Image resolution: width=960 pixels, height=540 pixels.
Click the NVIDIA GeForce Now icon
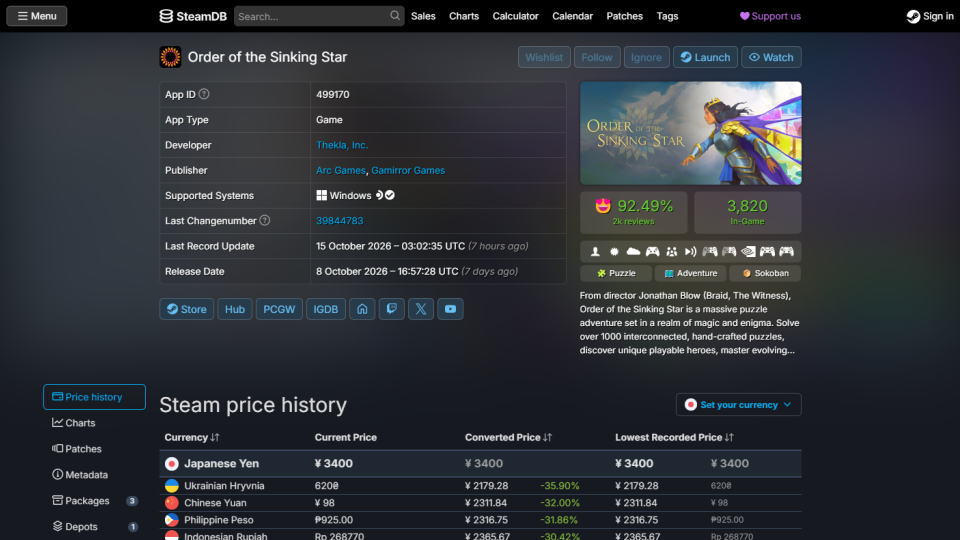coord(748,252)
